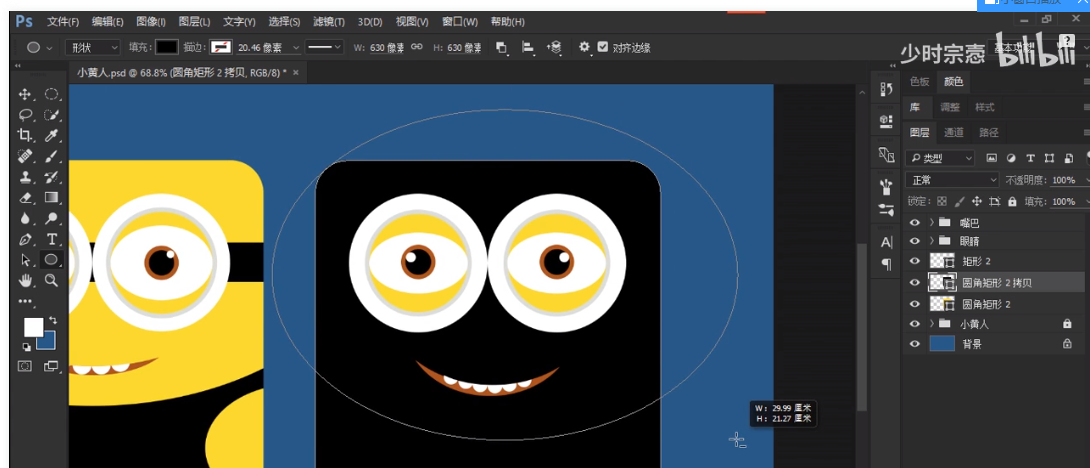Expand the 嘴巴 layer group

[x=932, y=222]
